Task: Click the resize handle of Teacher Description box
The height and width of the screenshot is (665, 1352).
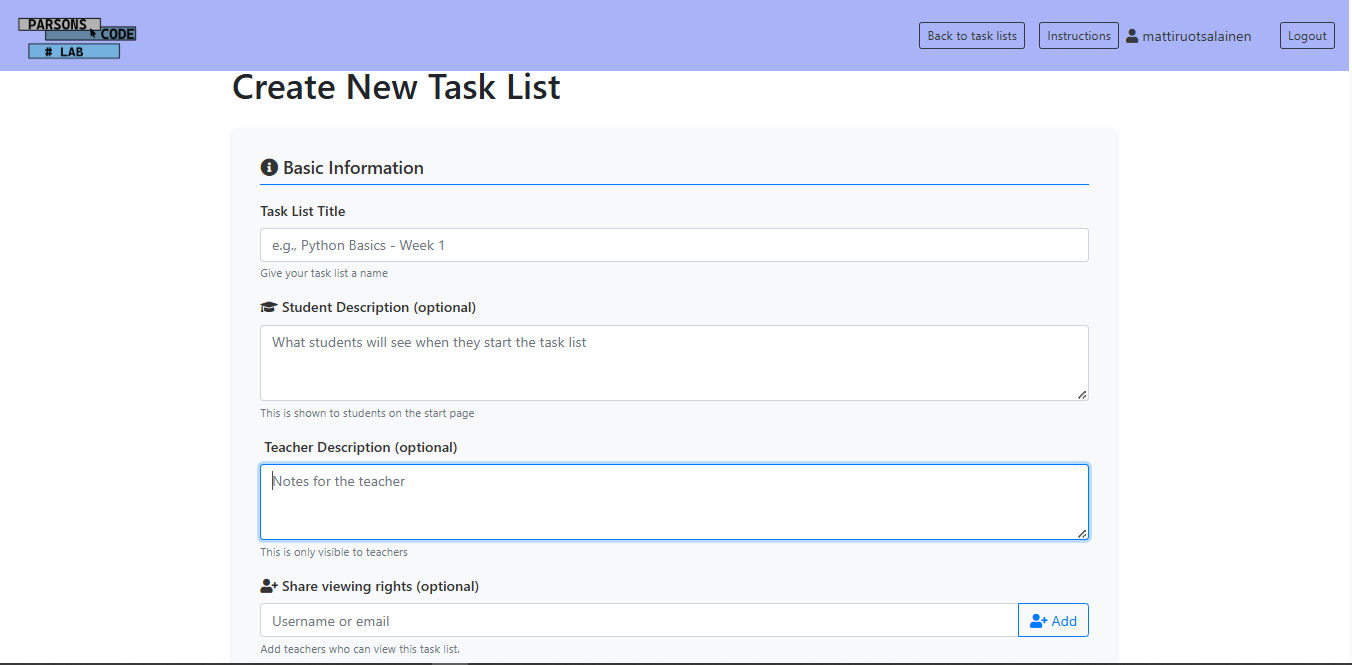Action: tap(1083, 536)
